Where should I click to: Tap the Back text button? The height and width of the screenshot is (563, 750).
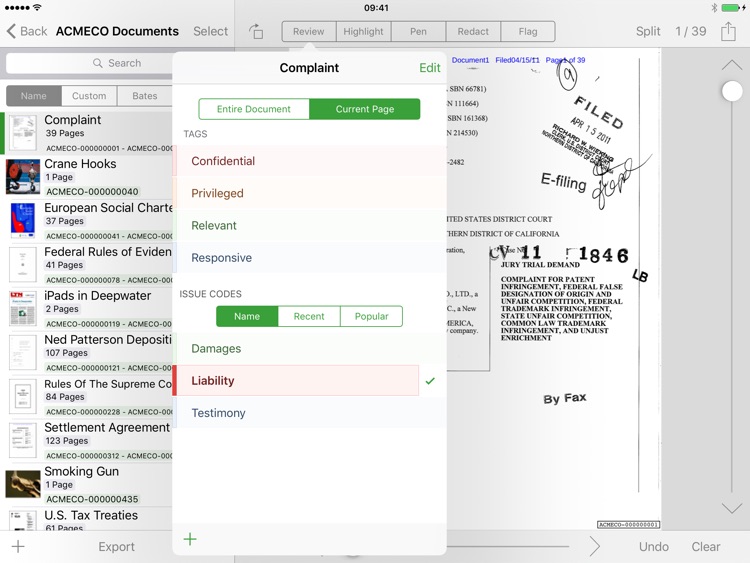(x=33, y=31)
